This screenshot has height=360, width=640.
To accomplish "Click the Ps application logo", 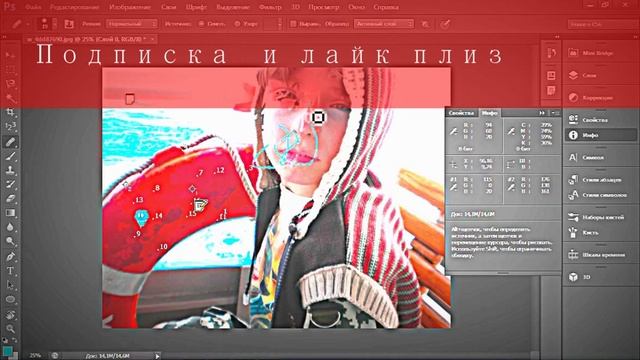I will coord(9,7).
